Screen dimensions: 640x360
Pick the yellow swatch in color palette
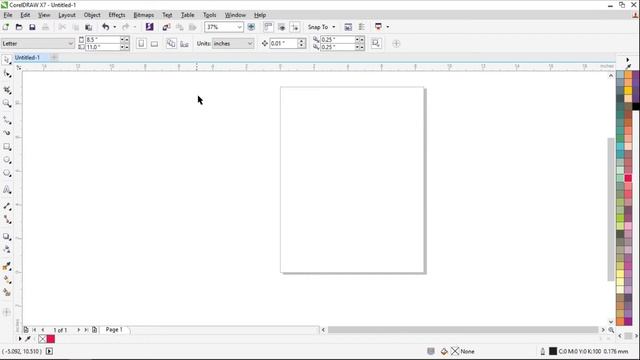point(628,90)
